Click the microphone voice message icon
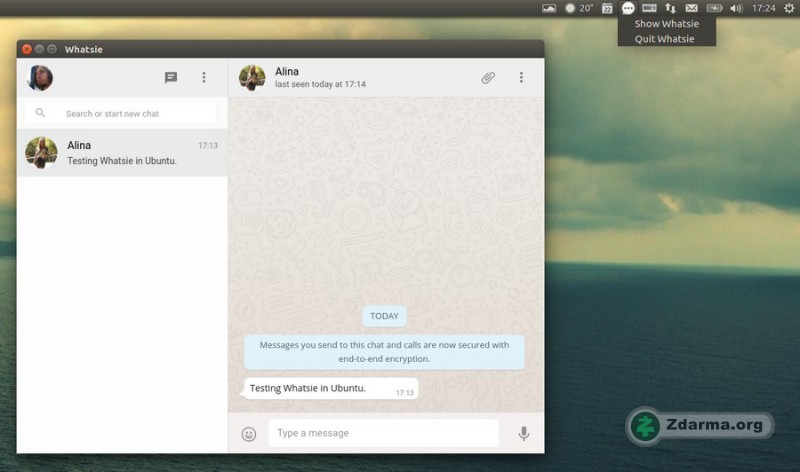Viewport: 800px width, 472px height. (x=523, y=433)
